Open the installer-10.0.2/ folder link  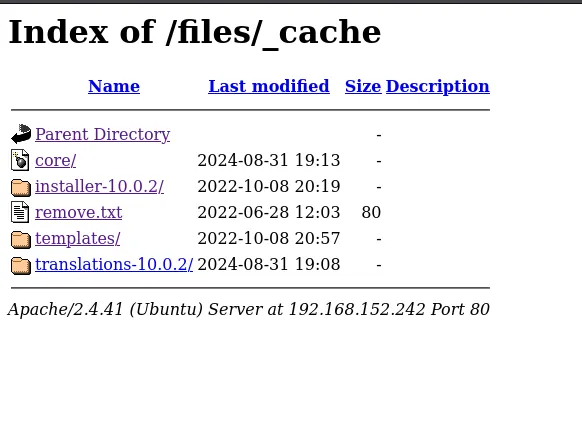[x=99, y=186]
